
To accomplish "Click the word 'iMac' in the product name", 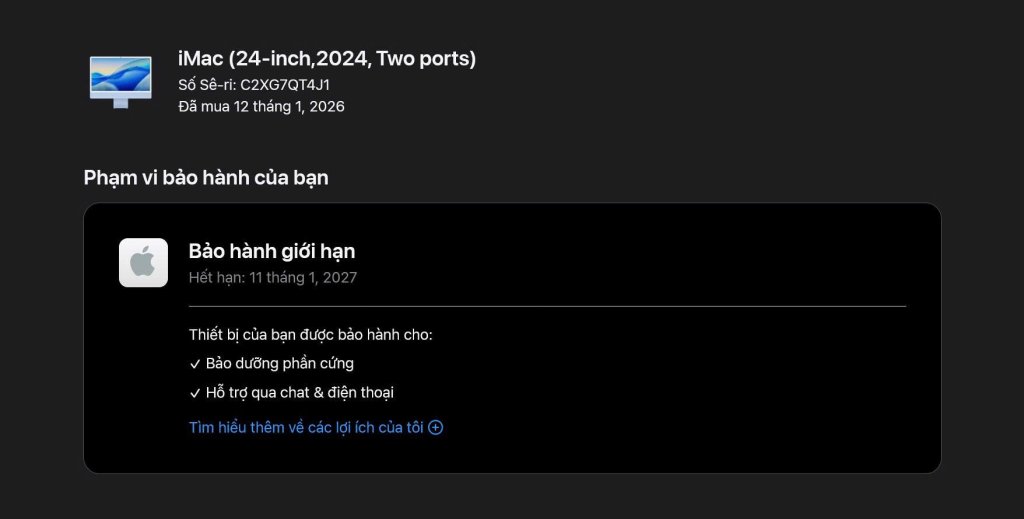I will (x=200, y=59).
